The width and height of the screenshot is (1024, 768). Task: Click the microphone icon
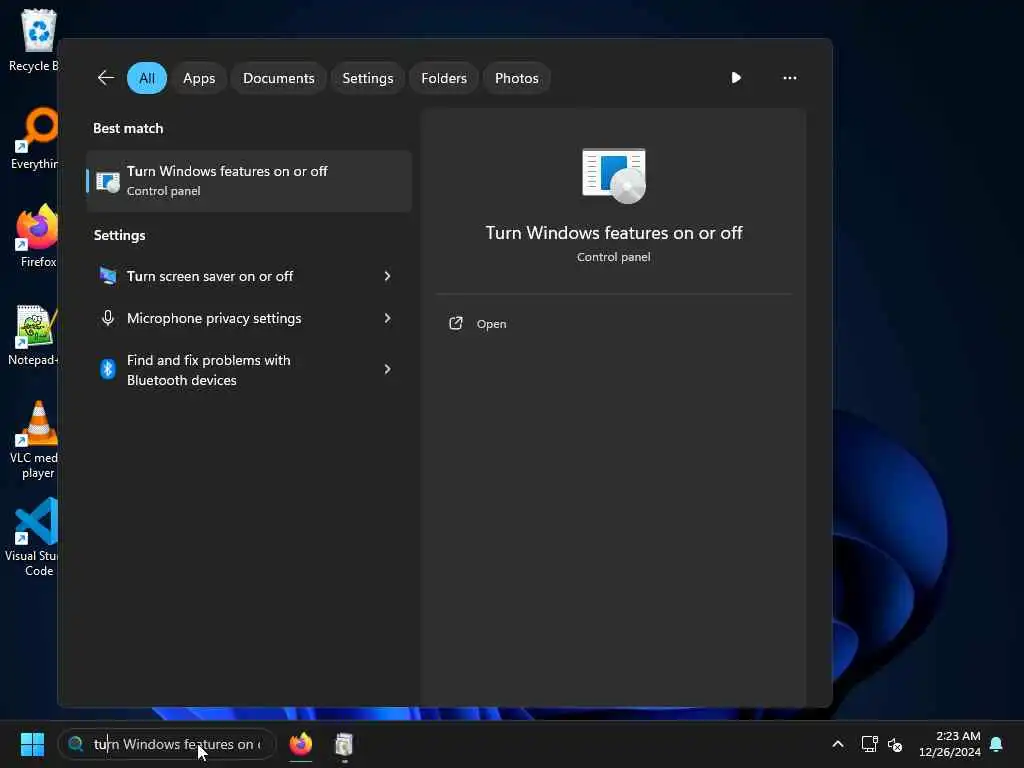tap(108, 318)
